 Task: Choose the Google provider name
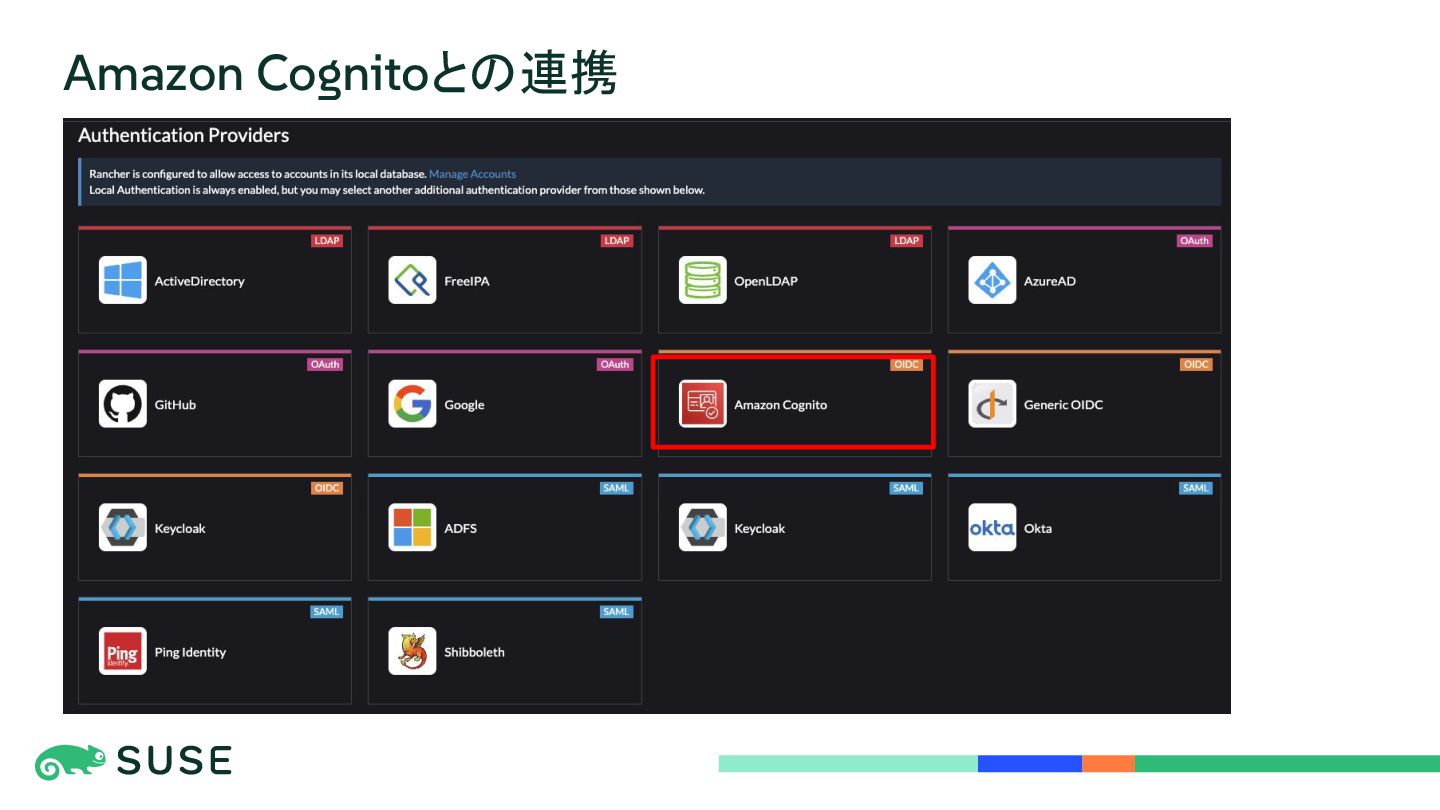(464, 405)
